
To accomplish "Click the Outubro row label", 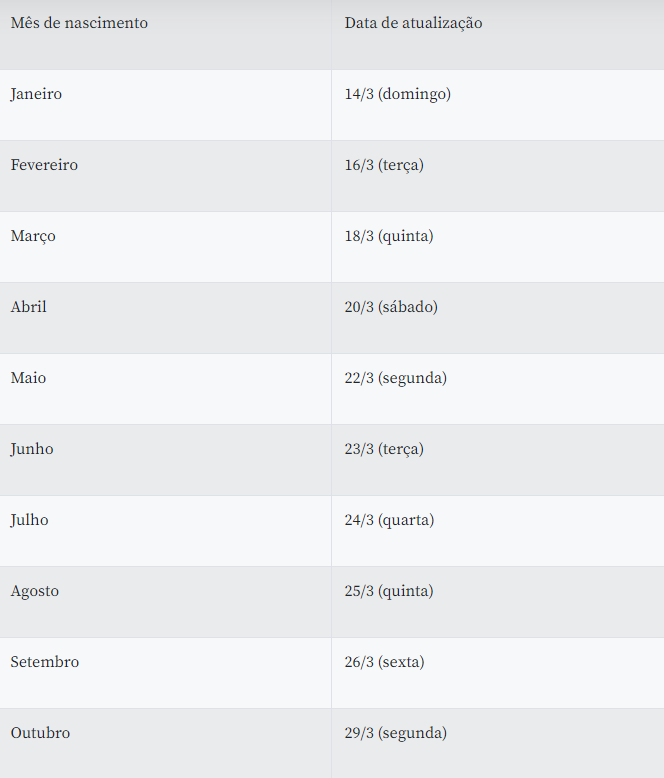I will click(x=41, y=733).
